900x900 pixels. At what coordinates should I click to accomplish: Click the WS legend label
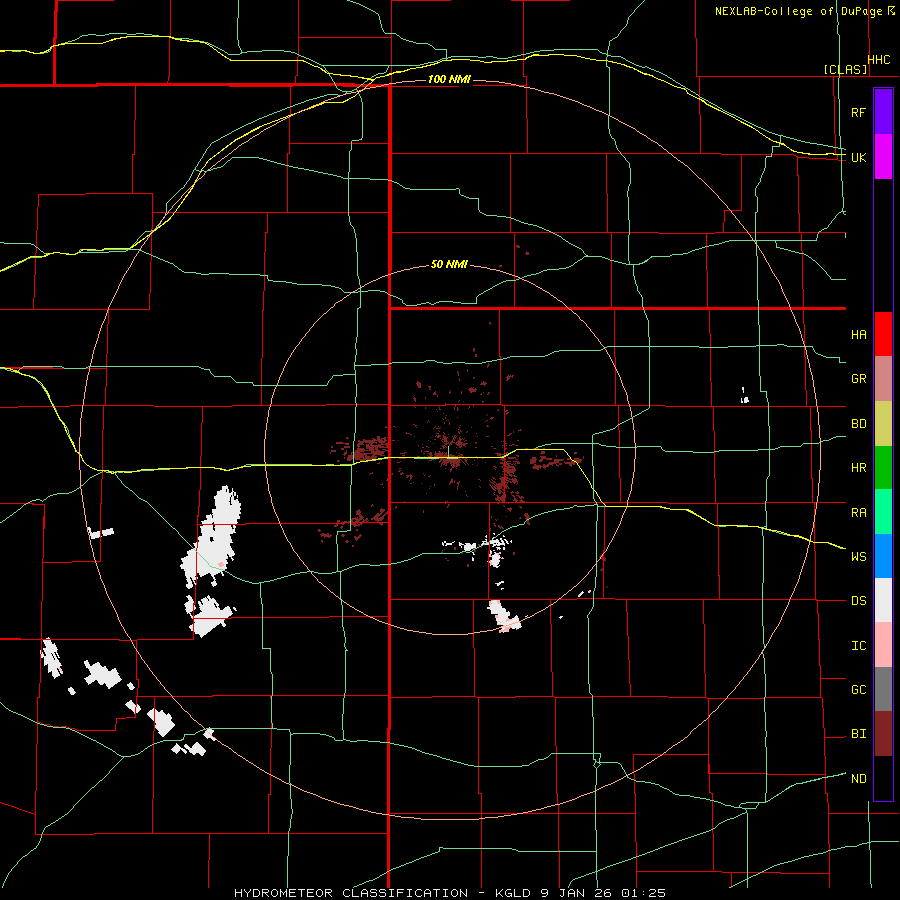click(858, 557)
